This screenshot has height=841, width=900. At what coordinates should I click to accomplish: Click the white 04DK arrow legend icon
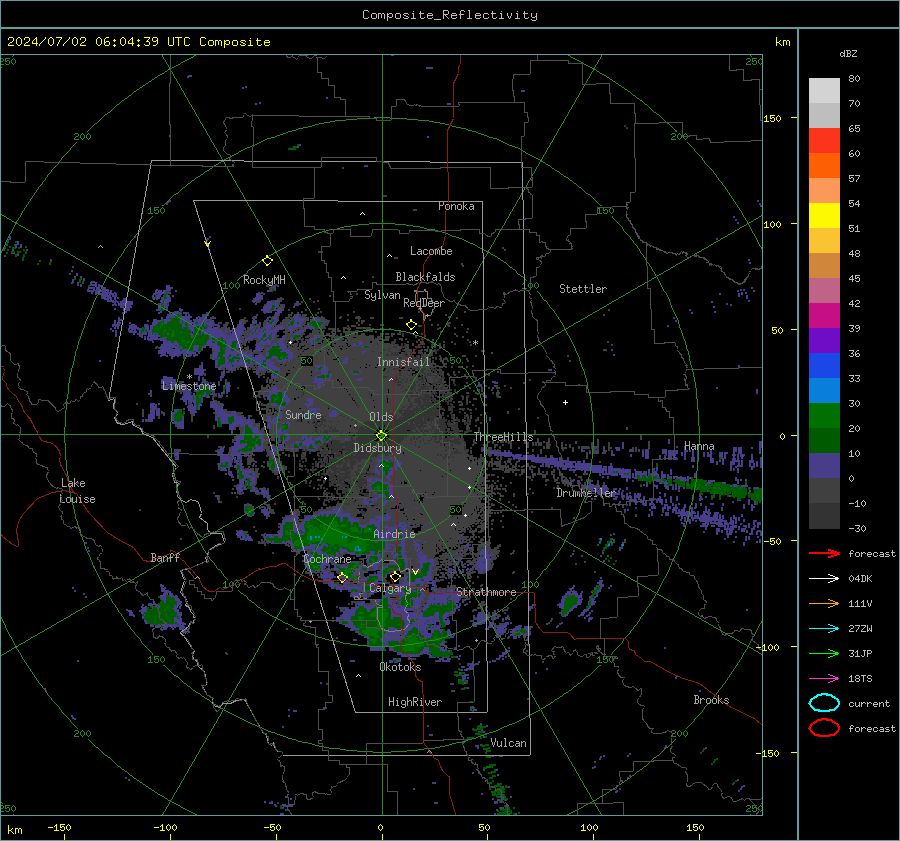point(824,579)
